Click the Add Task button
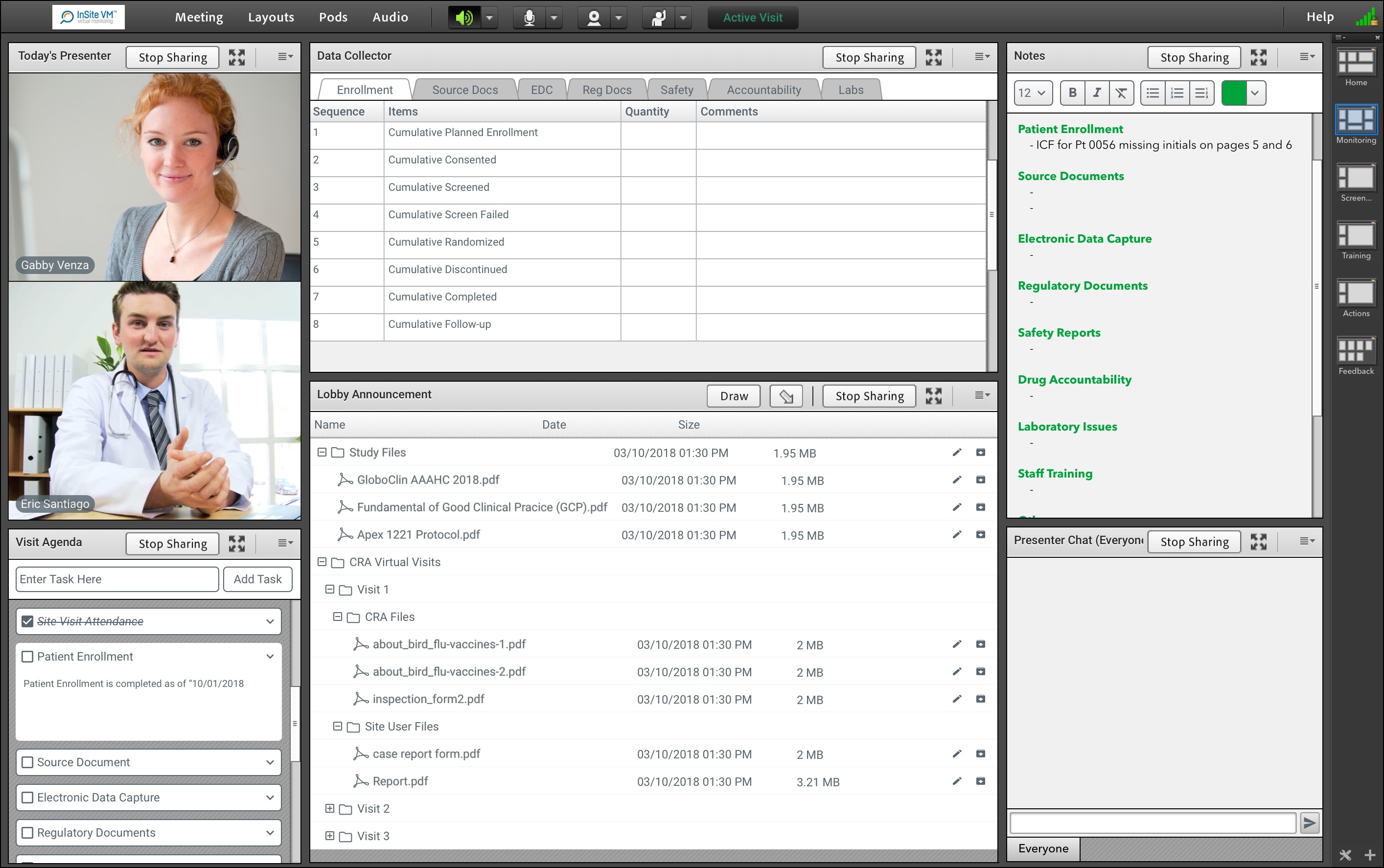Screen dimensions: 1384x868 258,579
